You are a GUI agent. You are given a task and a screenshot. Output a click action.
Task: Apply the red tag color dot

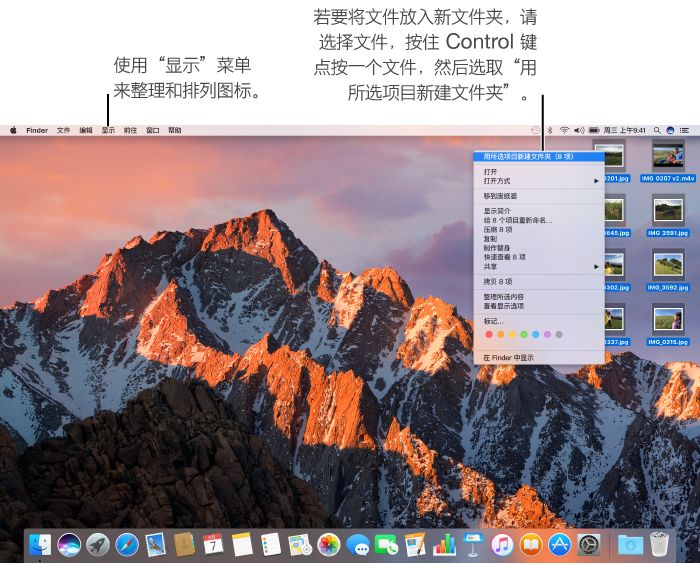pos(489,334)
